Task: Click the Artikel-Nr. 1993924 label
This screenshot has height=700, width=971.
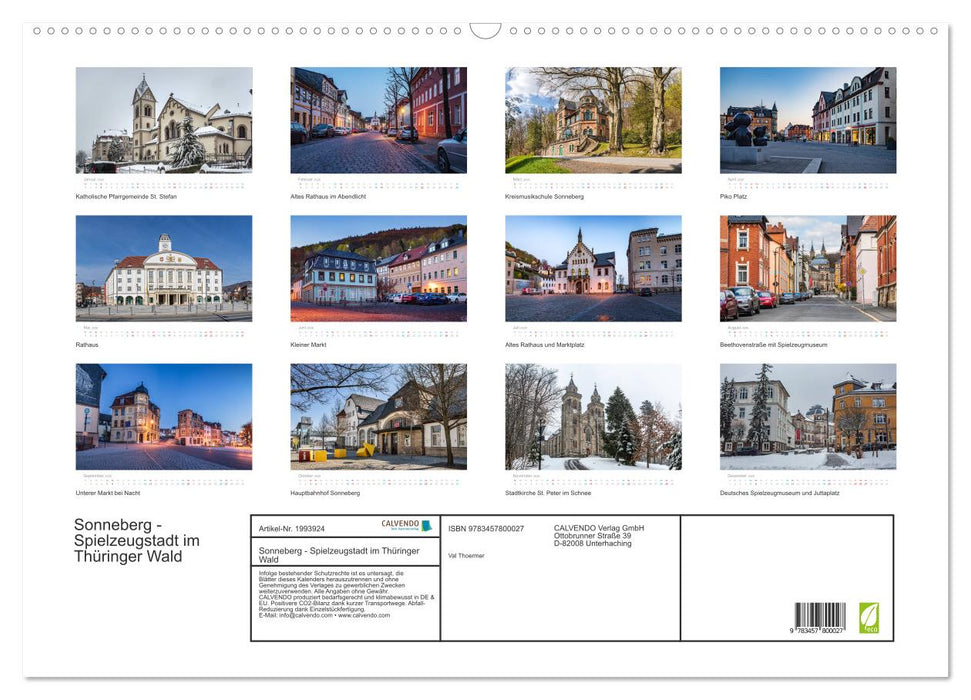Action: click(290, 528)
